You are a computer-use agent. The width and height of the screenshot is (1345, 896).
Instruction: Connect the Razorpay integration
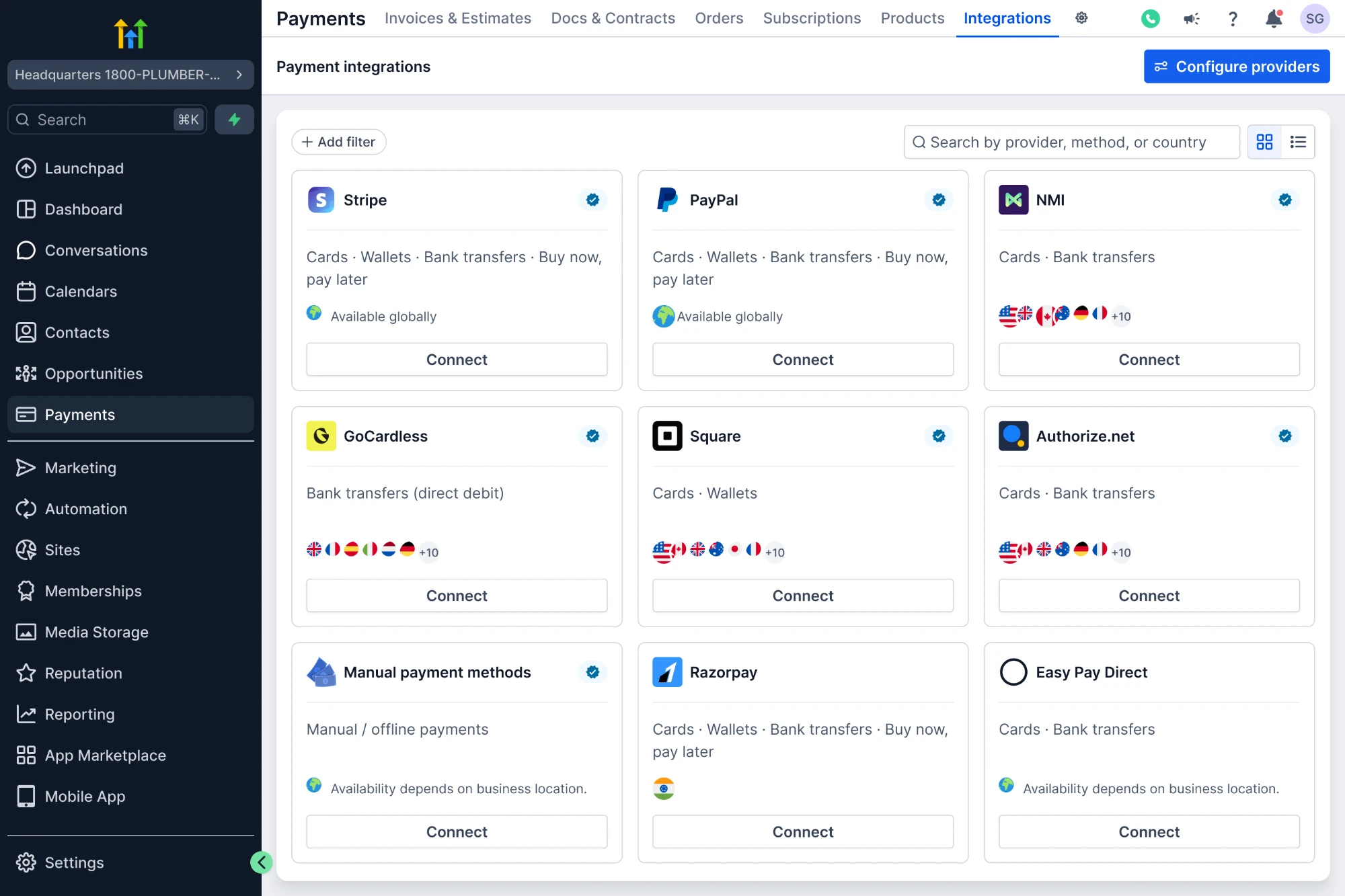point(803,831)
